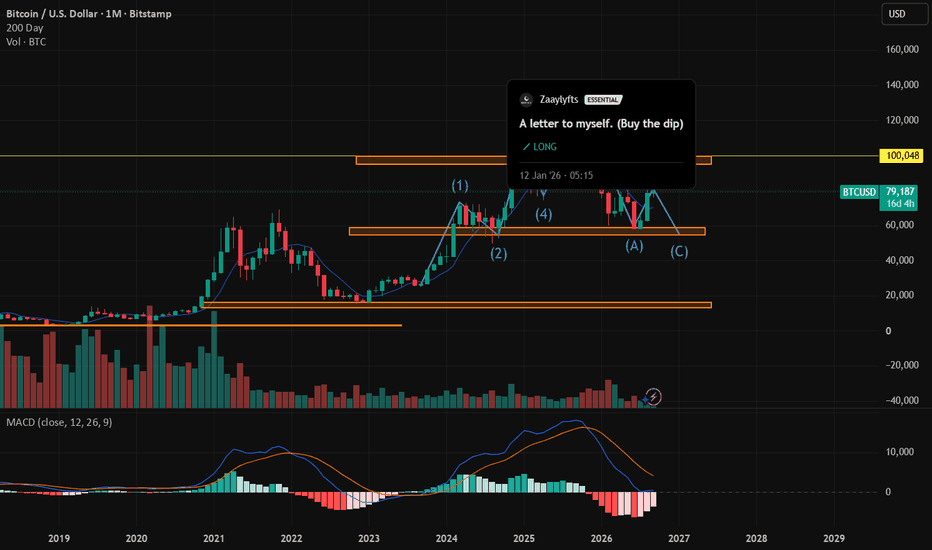Select the wave label (A) on chart
Screen dimensions: 932x550
(x=634, y=246)
